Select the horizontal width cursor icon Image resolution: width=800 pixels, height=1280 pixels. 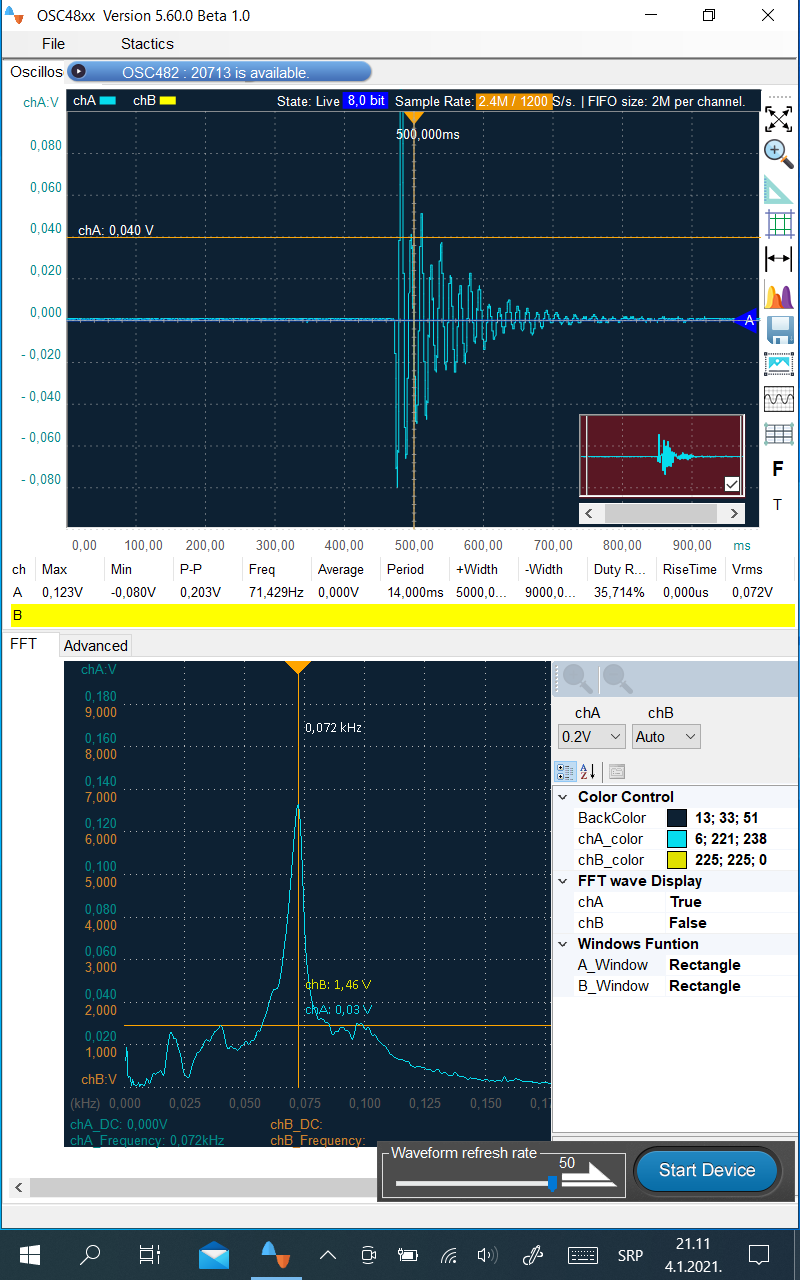778,260
